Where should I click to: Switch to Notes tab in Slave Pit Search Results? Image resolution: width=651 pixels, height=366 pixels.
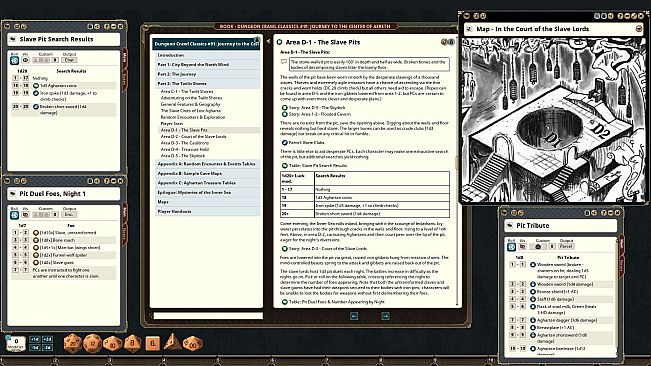click(124, 78)
